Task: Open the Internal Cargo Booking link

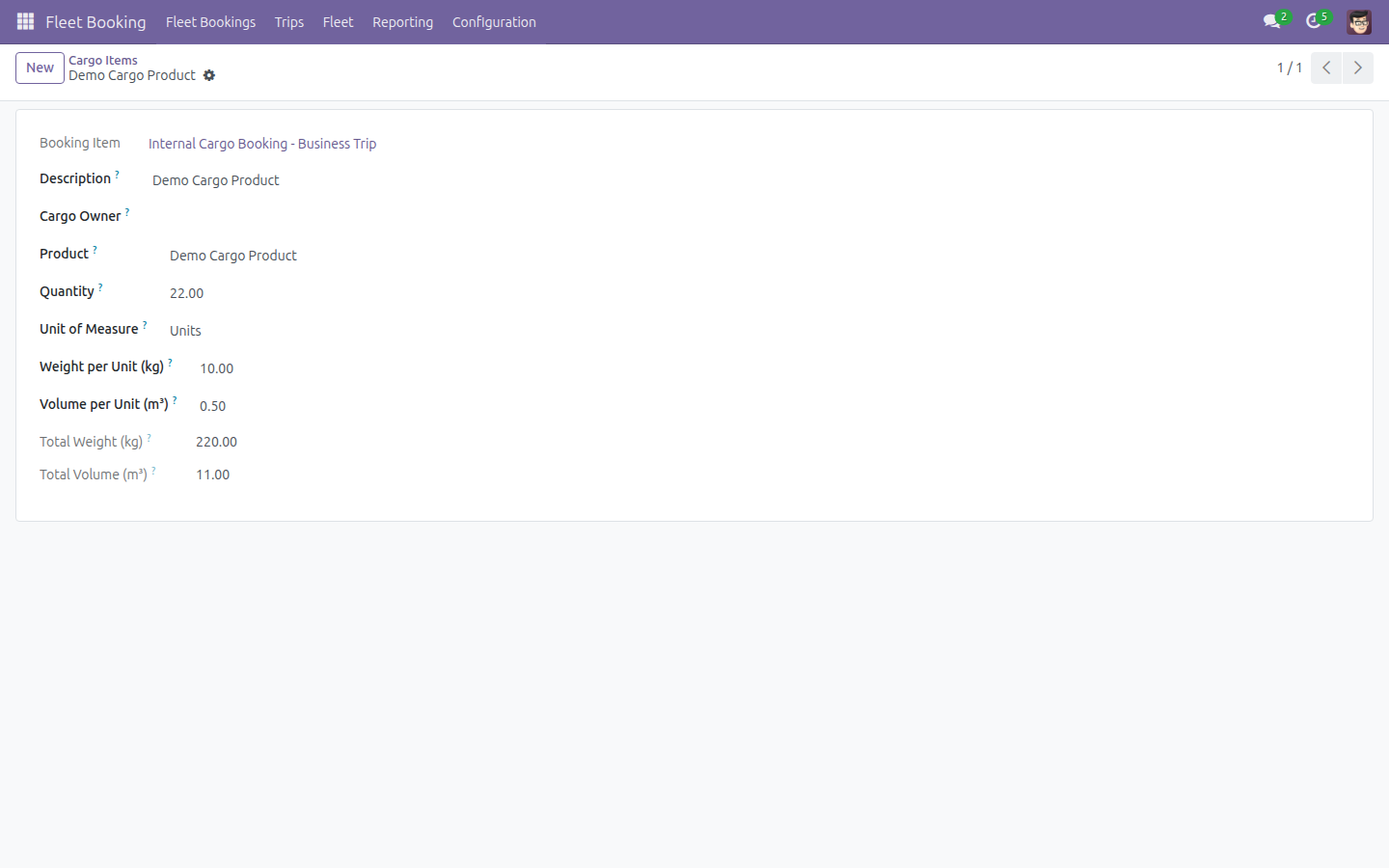Action: coord(262,144)
